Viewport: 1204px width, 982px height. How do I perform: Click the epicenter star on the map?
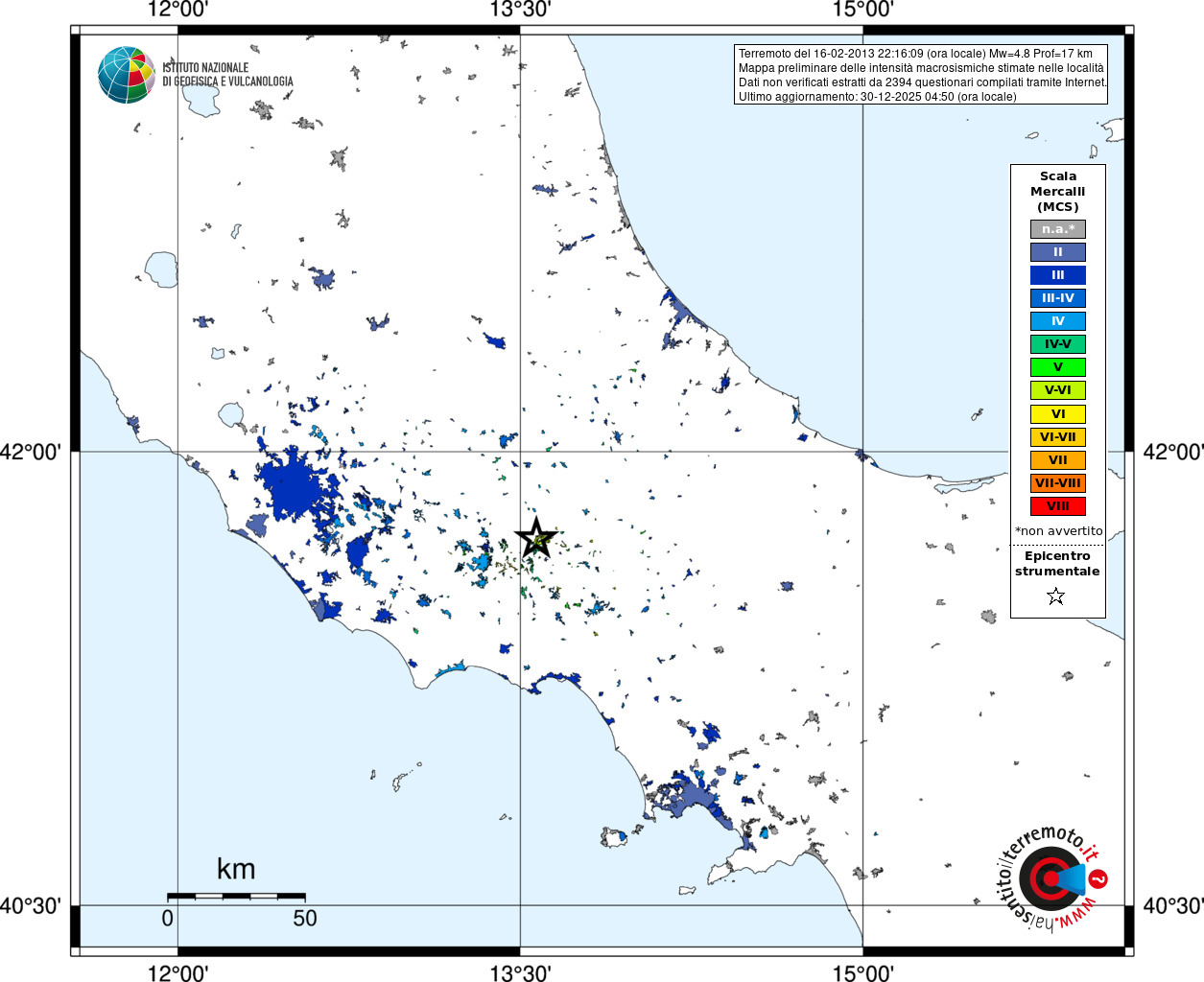536,538
